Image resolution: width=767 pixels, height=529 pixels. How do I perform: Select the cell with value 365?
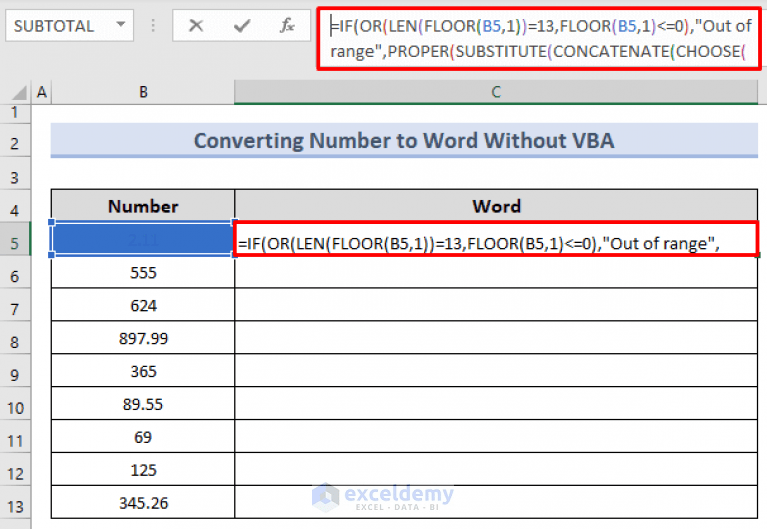143,371
